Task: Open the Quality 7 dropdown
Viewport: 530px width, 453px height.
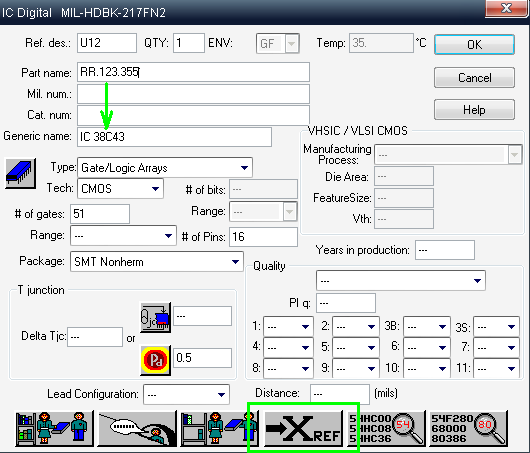Action: click(x=497, y=348)
